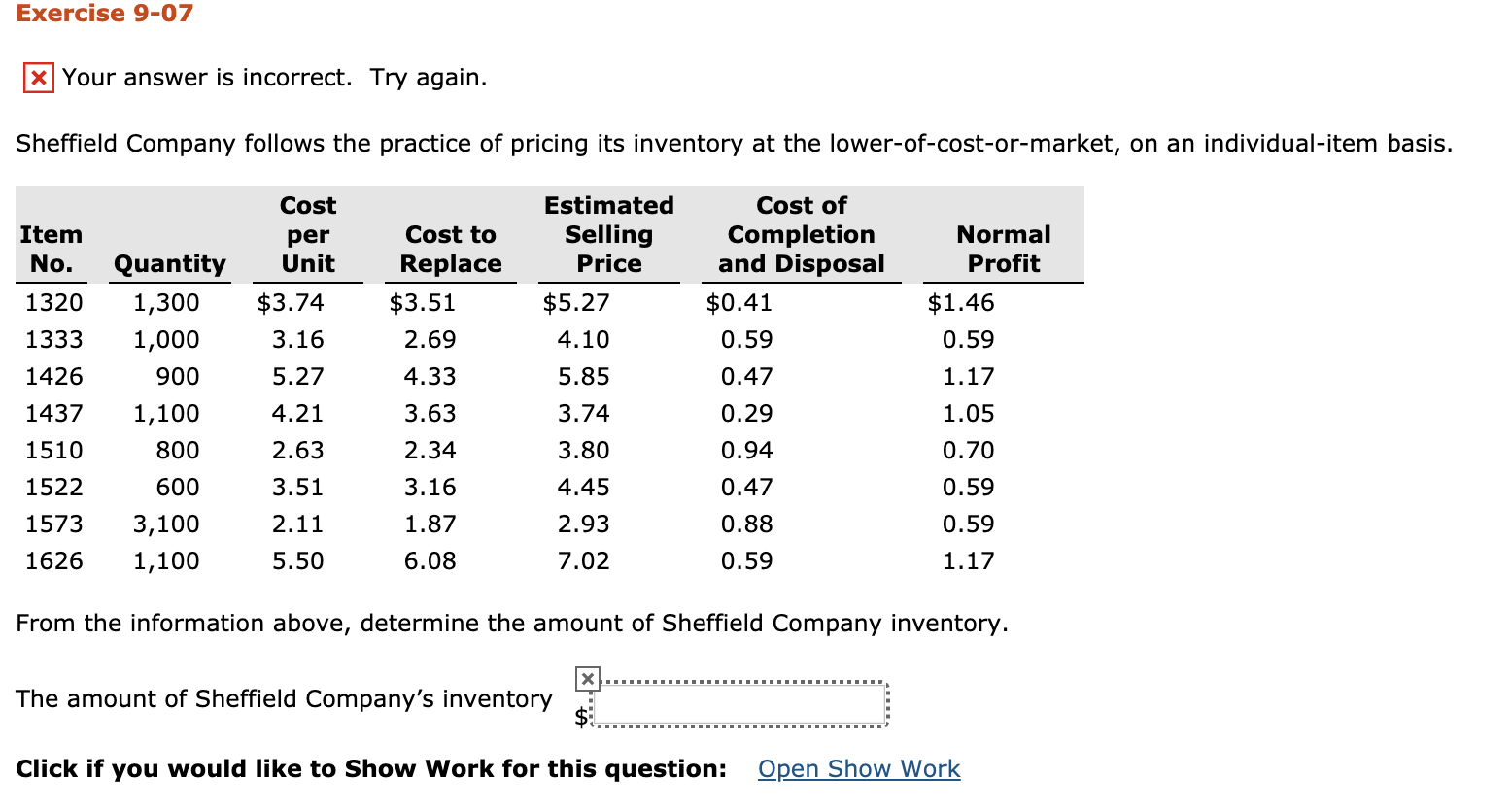Click the 'Cost of Completion and Disposal' header
Viewport: 1512px width, 812px height.
[801, 234]
